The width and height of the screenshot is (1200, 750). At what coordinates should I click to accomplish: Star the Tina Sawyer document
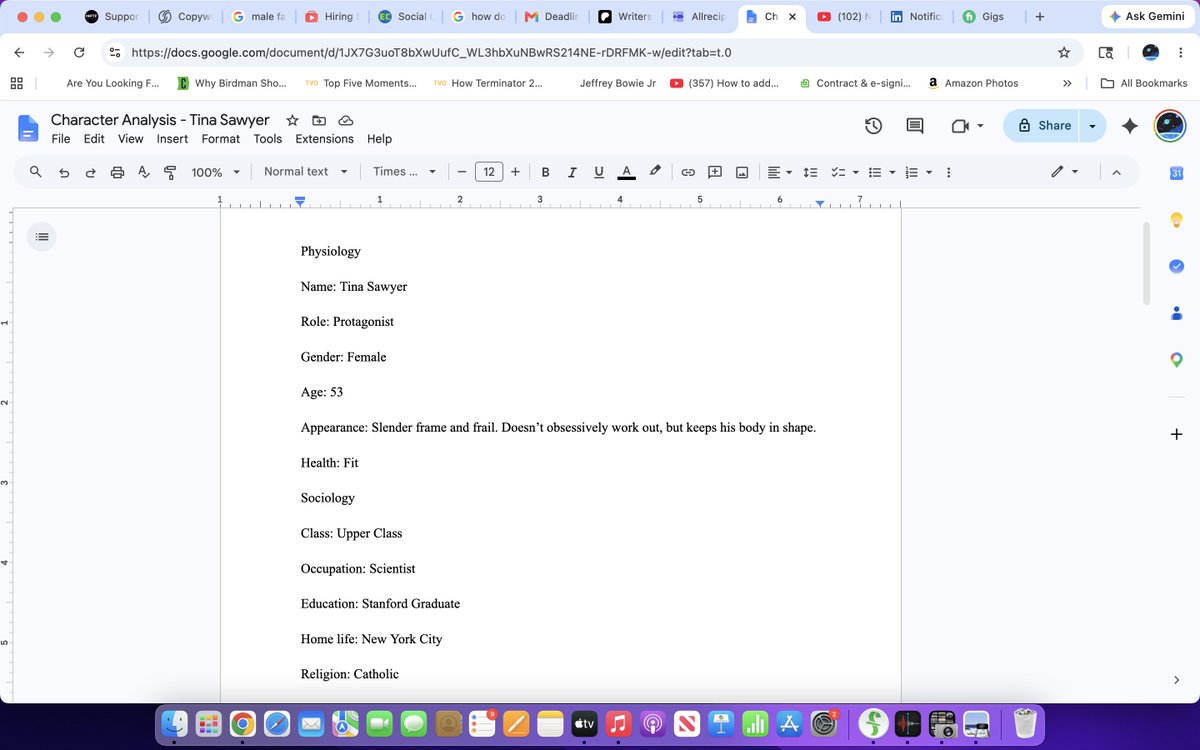(292, 120)
